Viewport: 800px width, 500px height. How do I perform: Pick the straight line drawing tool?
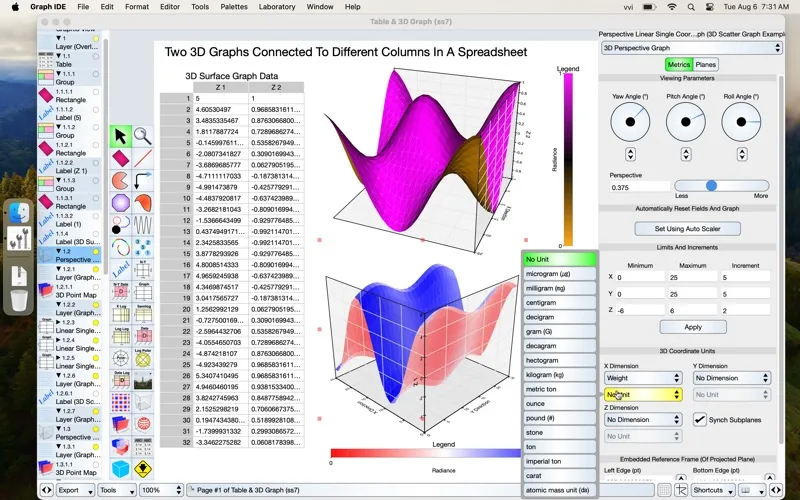click(143, 158)
